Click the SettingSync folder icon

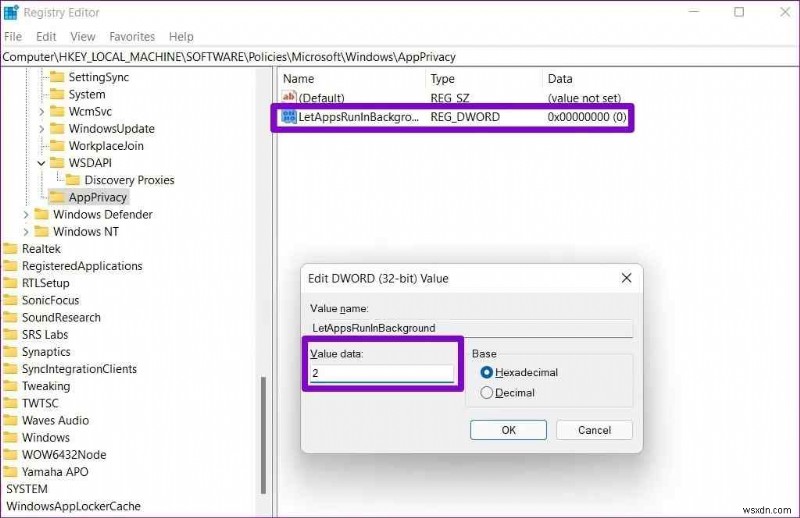57,77
